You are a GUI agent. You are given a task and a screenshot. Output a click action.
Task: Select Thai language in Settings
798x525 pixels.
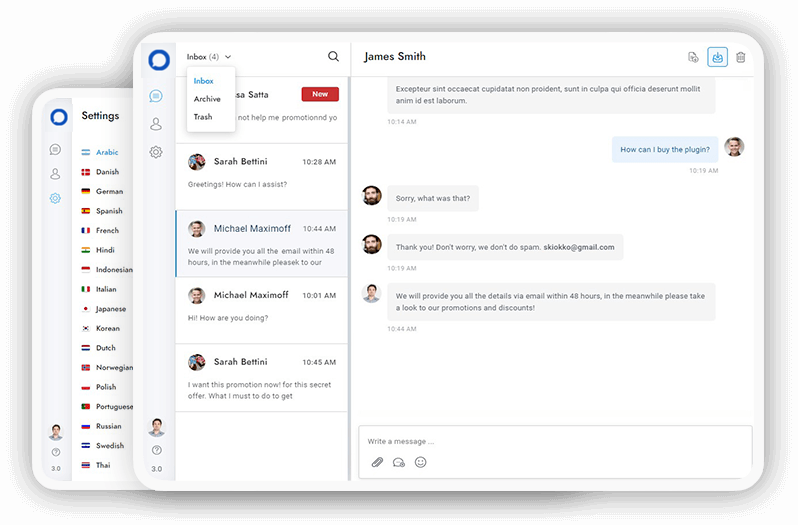(x=96, y=465)
